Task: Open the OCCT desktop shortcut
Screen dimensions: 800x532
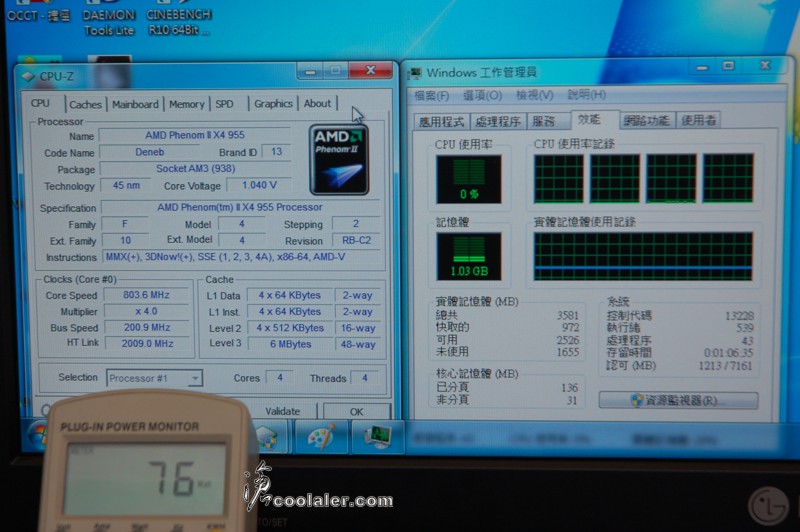Action: (38, 10)
